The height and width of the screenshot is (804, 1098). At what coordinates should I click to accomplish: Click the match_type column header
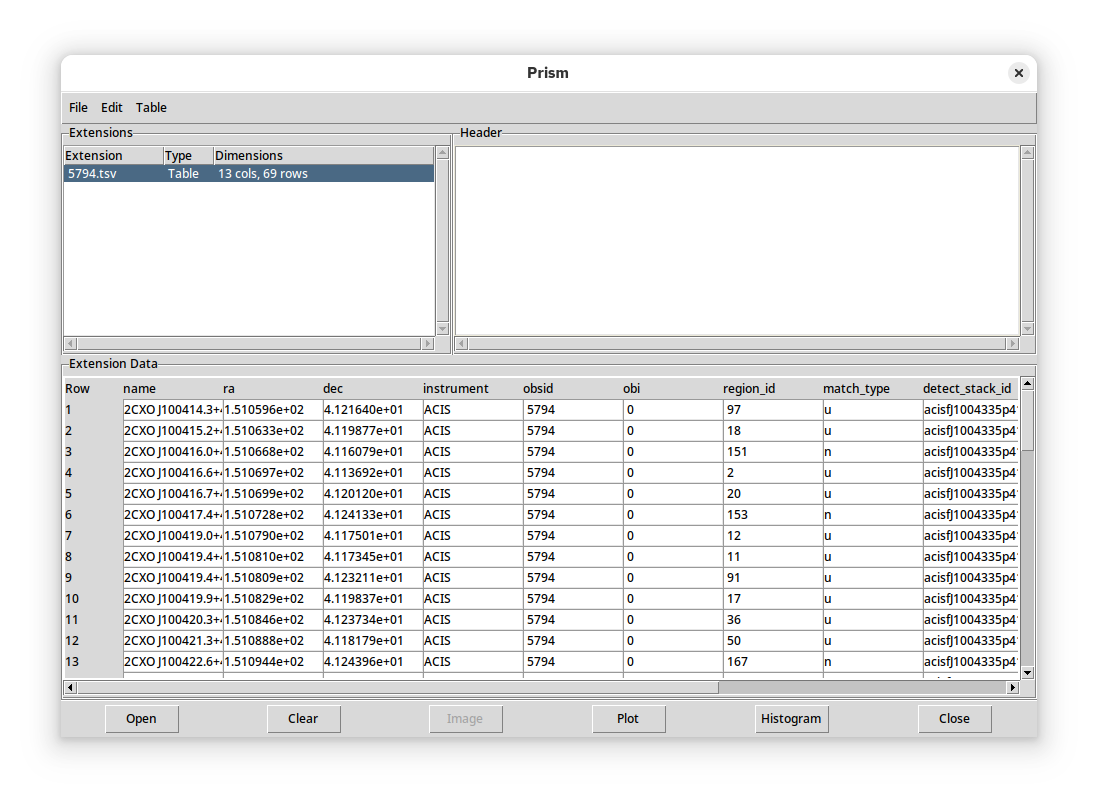point(873,389)
